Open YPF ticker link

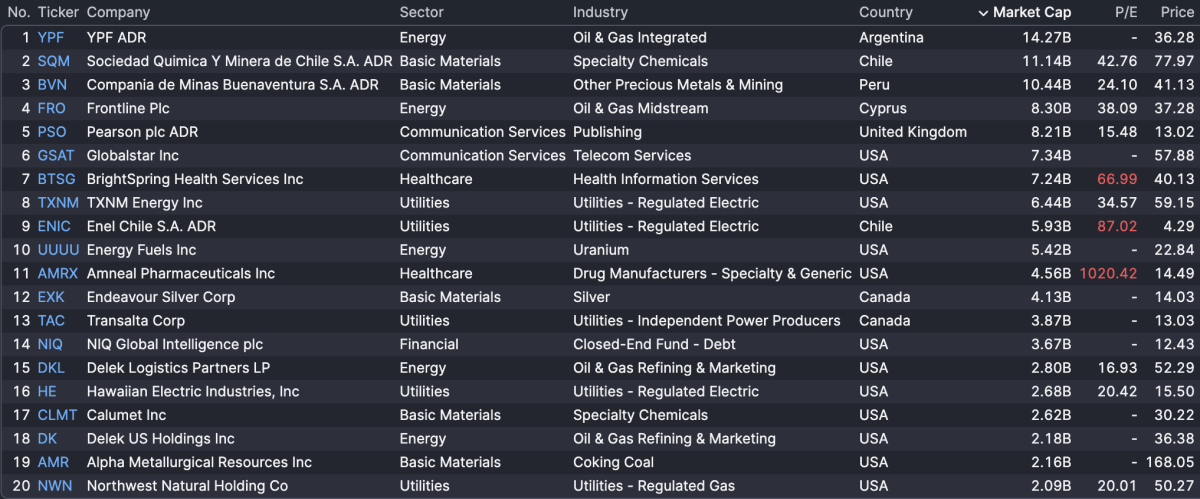pyautogui.click(x=50, y=38)
